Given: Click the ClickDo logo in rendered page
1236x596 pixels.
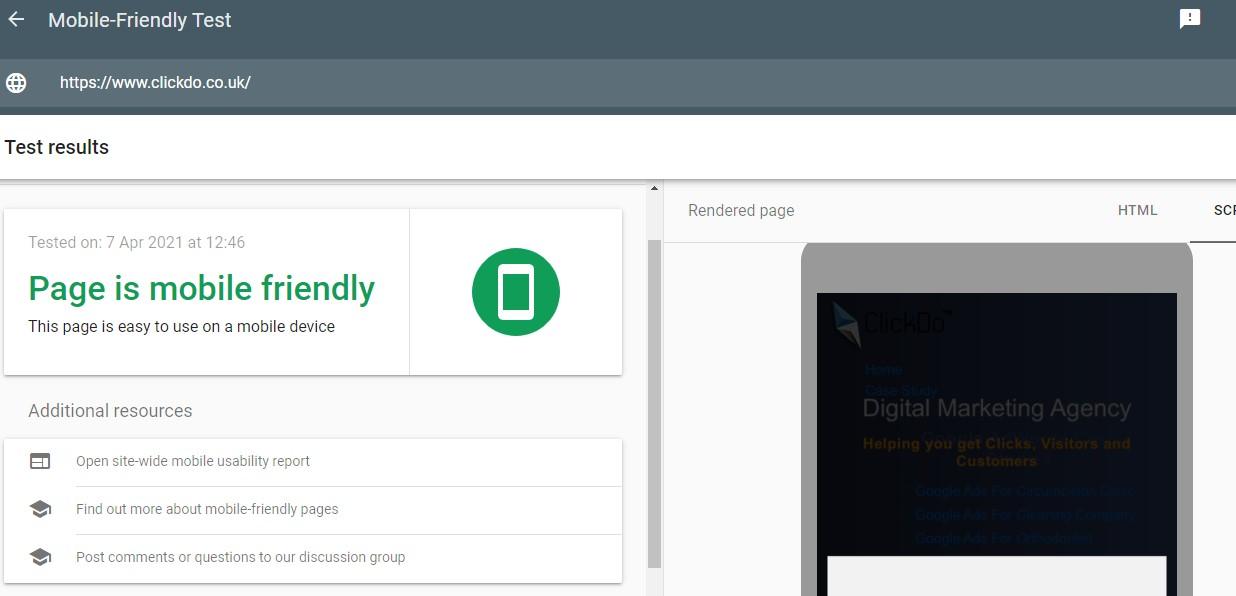Looking at the screenshot, I should [890, 323].
